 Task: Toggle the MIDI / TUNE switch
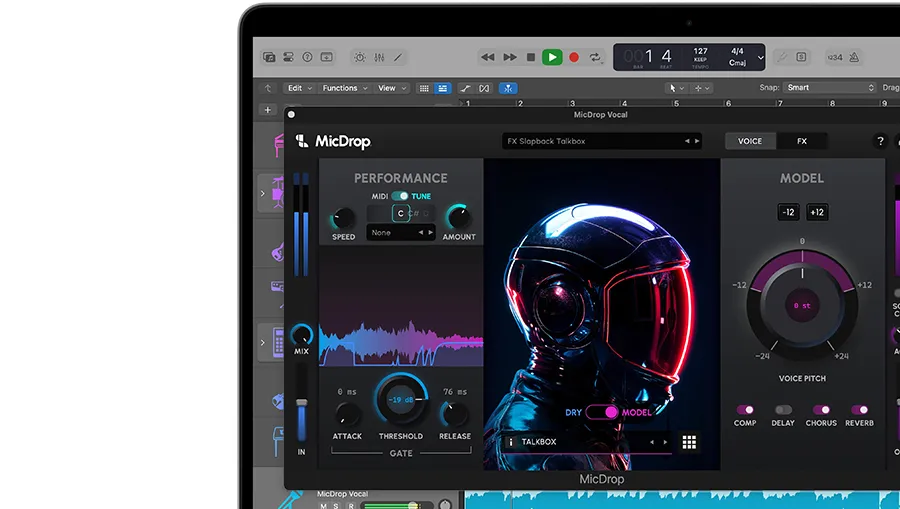(x=400, y=196)
